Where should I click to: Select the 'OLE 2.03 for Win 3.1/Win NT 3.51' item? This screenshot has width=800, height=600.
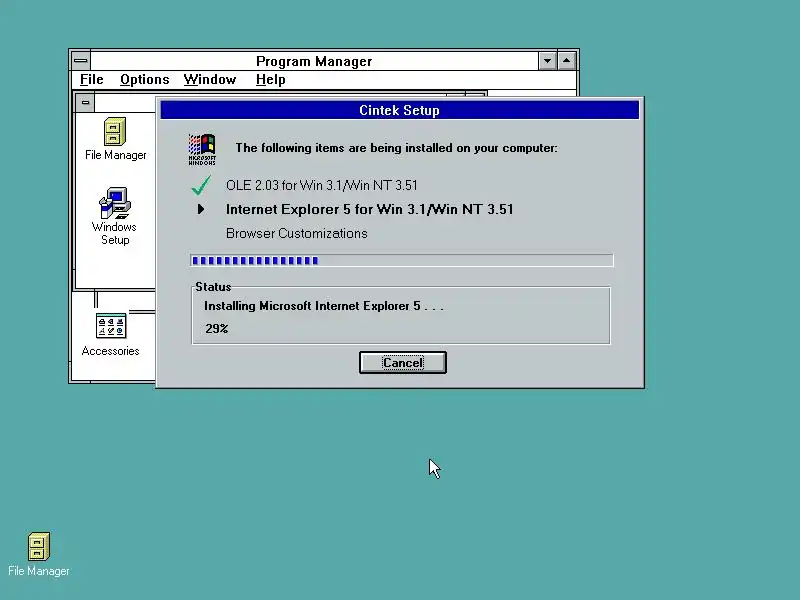(x=321, y=185)
